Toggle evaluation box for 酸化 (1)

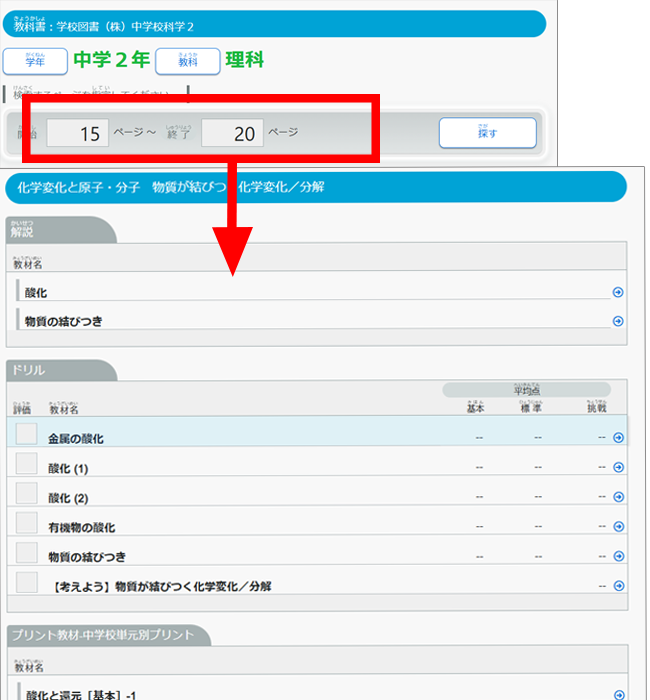27,464
